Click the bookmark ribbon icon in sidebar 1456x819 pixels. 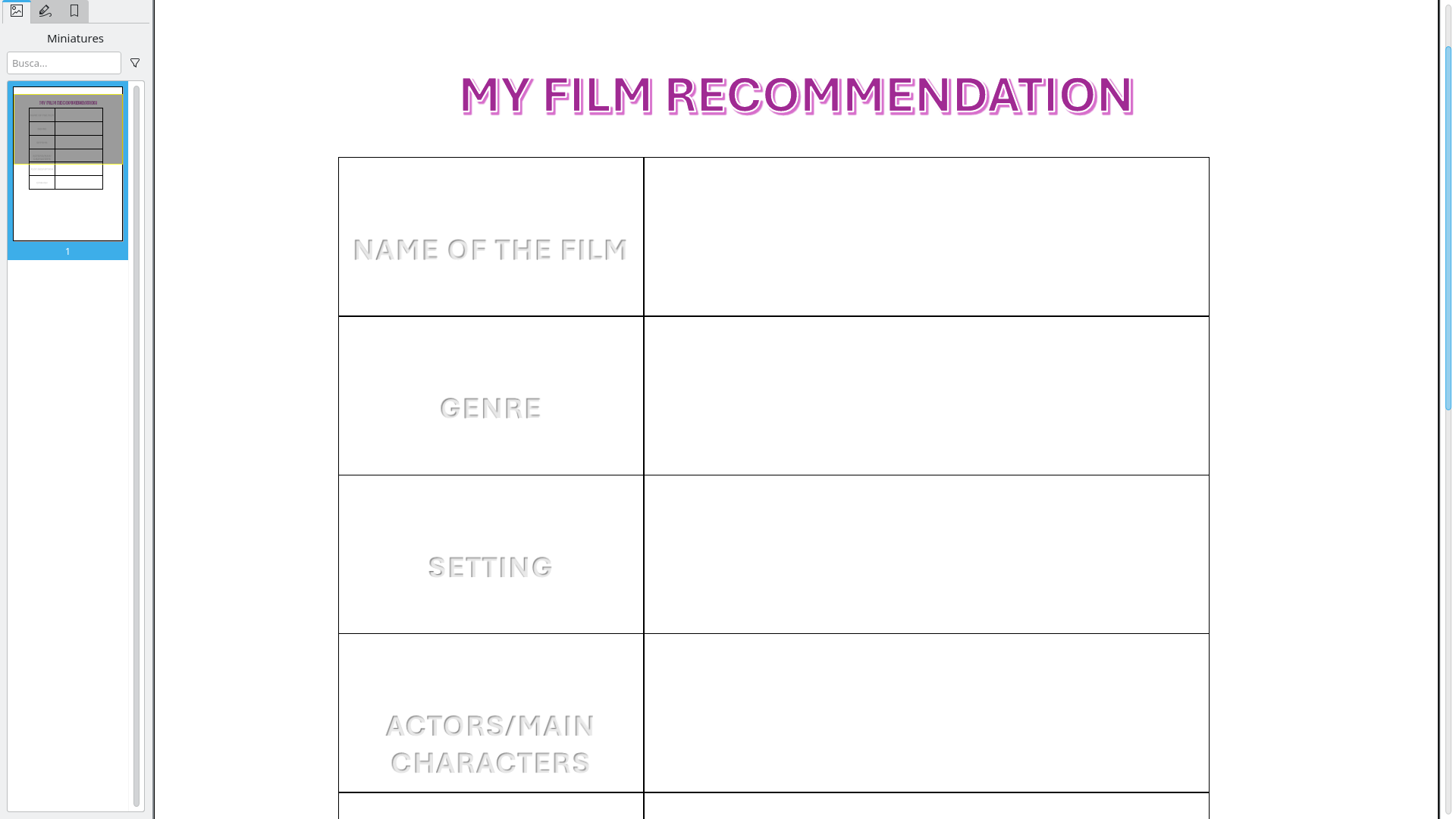[x=74, y=11]
